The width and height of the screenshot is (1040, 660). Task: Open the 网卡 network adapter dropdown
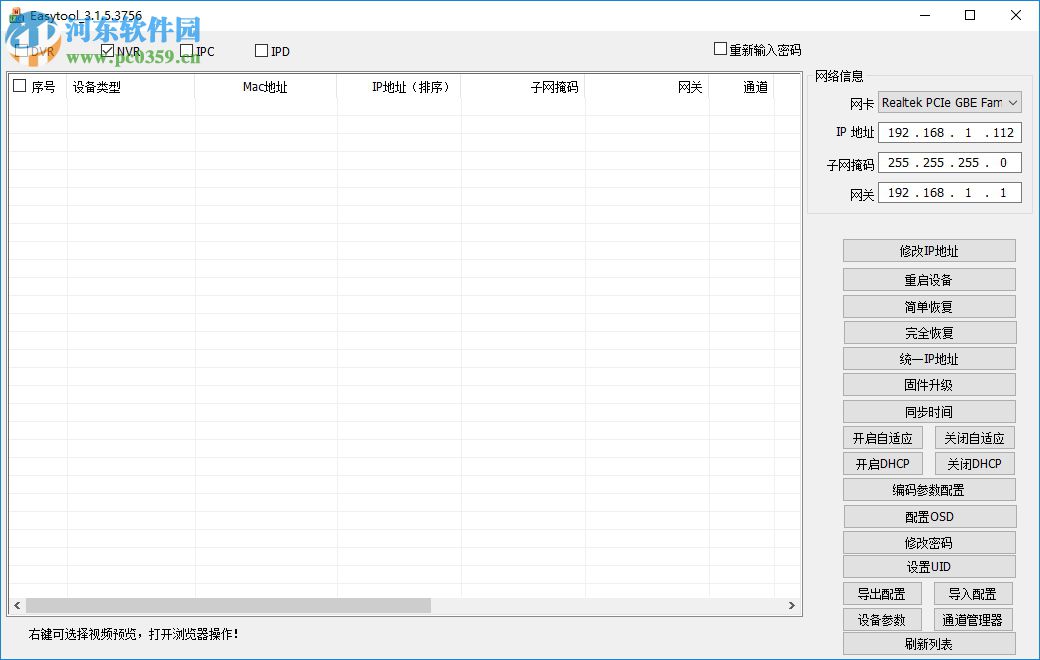click(x=1012, y=102)
